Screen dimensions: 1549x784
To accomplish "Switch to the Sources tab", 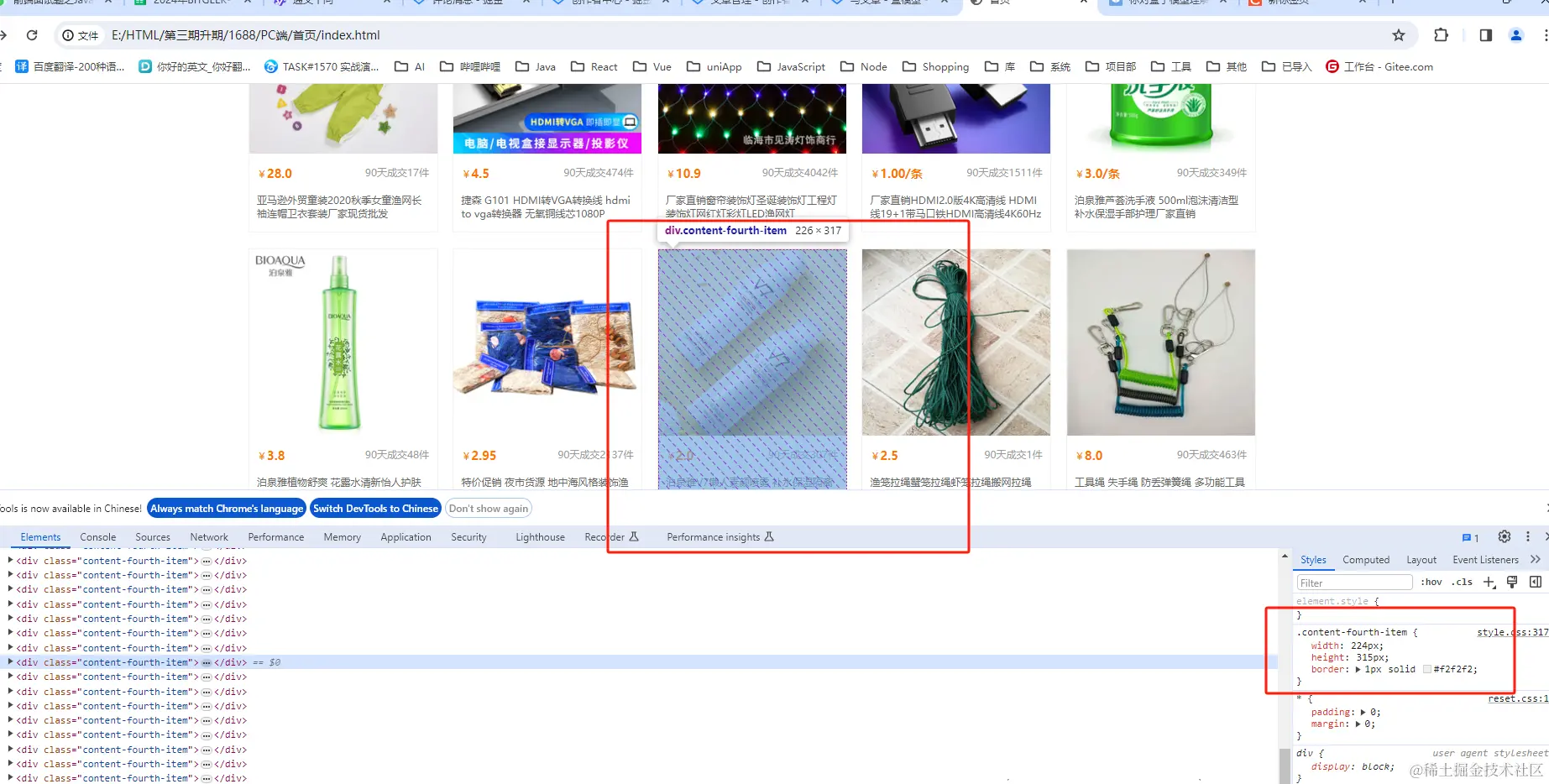I will click(153, 537).
